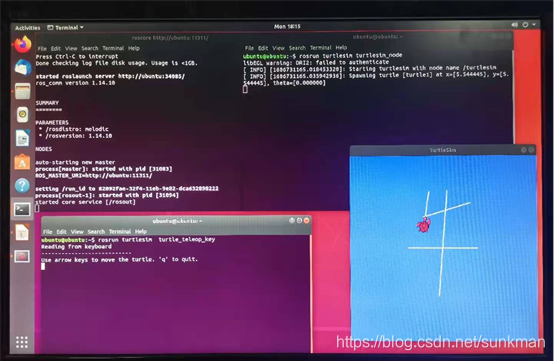Click 'Reading from keyboard' line
555x361 pixels.
(x=76, y=247)
